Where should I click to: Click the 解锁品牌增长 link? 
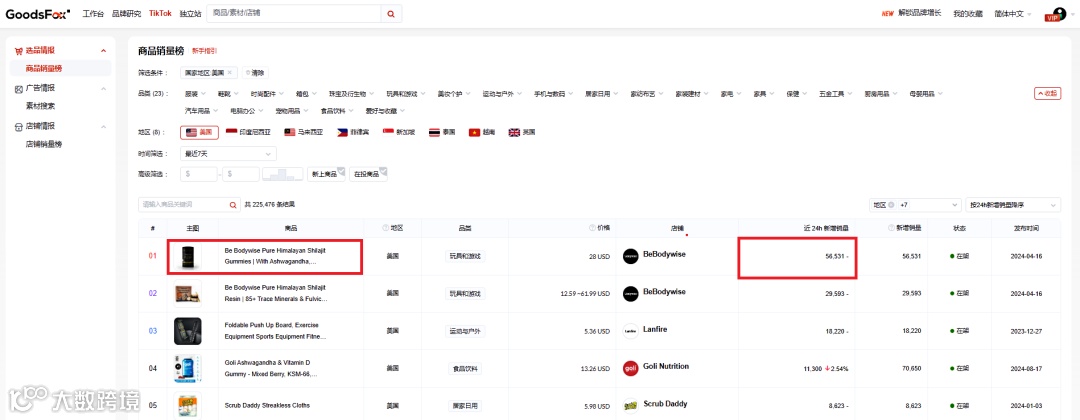[x=920, y=13]
